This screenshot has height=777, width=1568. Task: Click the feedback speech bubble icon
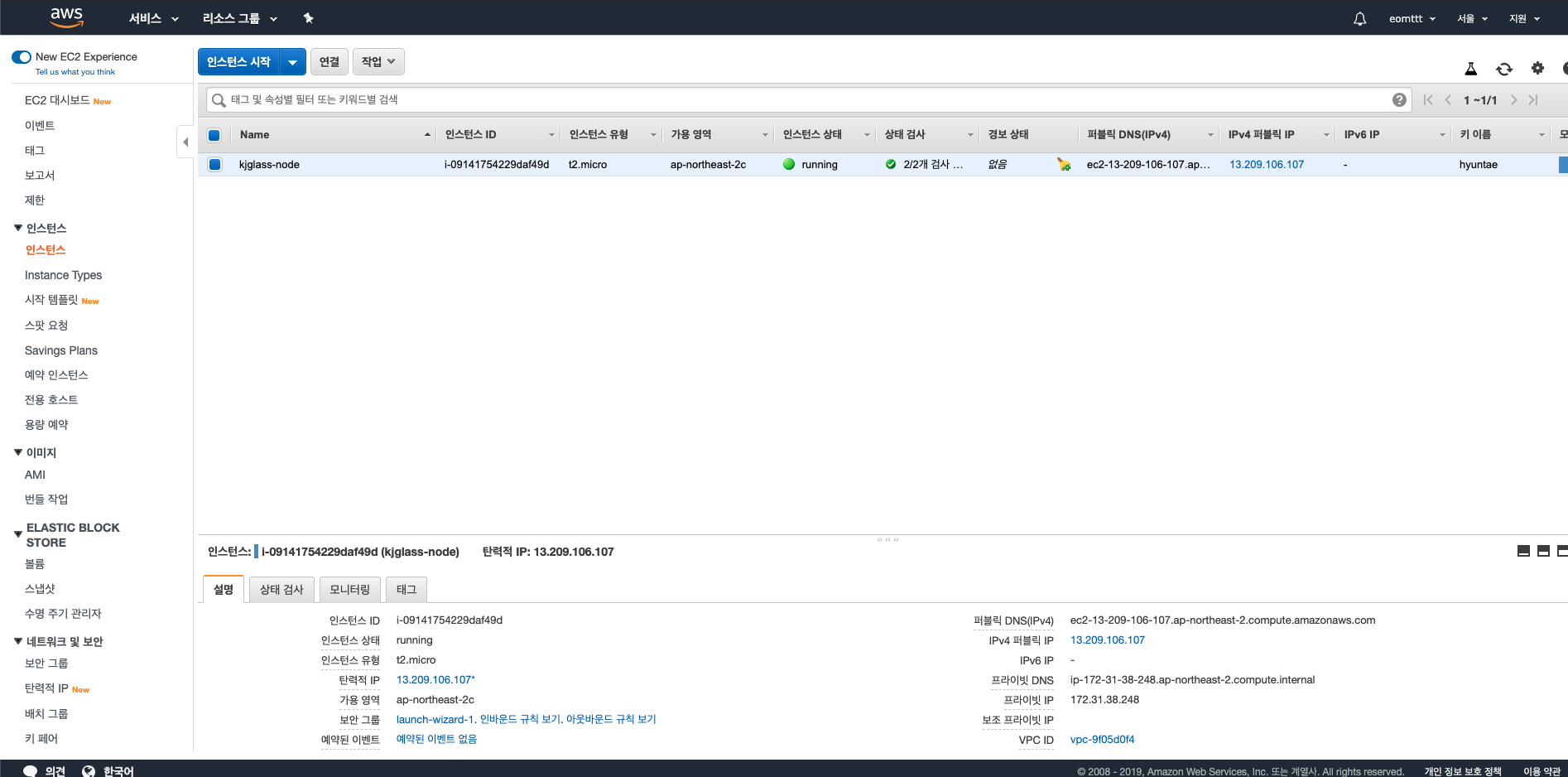click(x=31, y=770)
